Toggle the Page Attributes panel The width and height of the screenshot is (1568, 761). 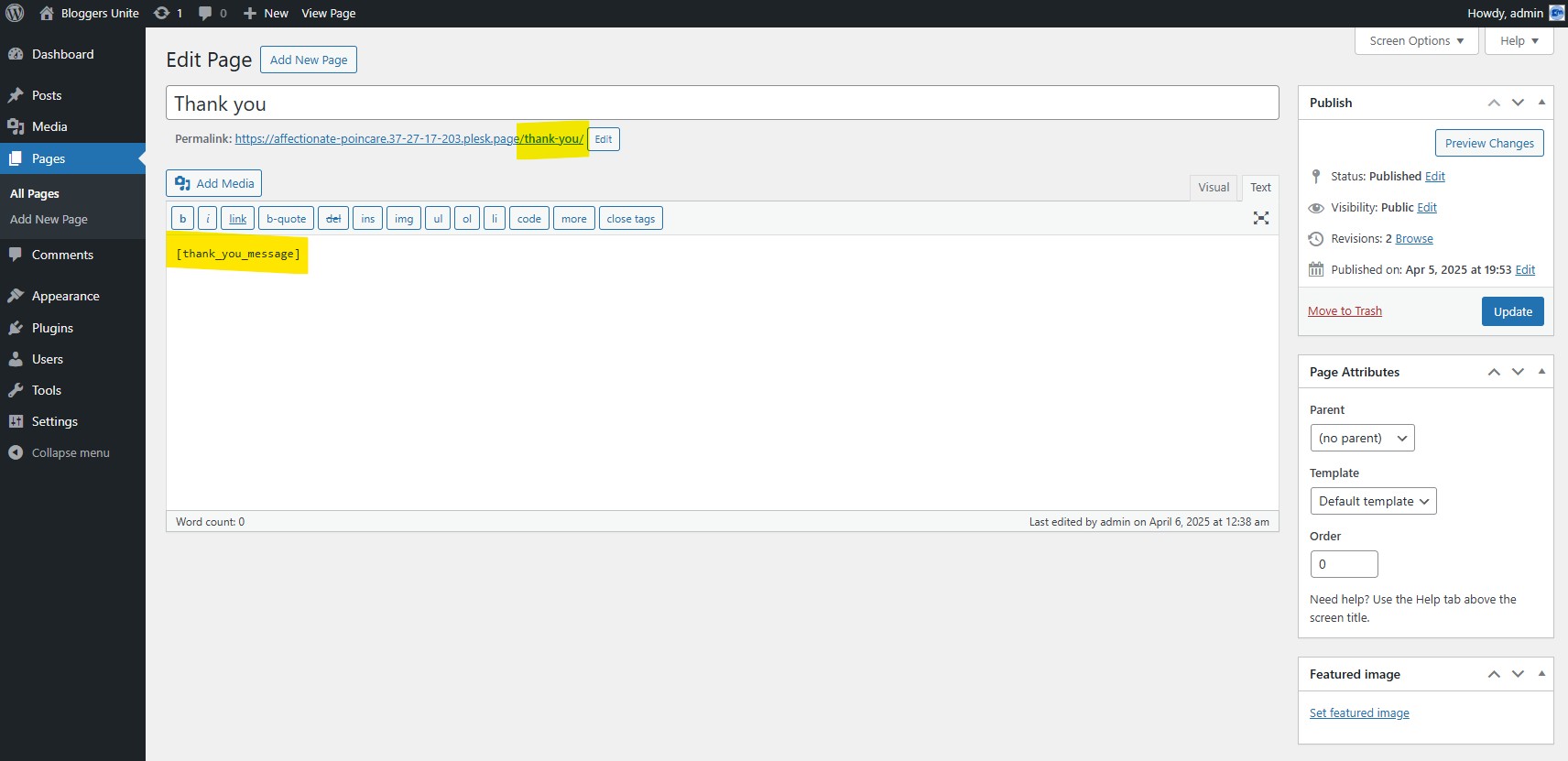coord(1541,372)
